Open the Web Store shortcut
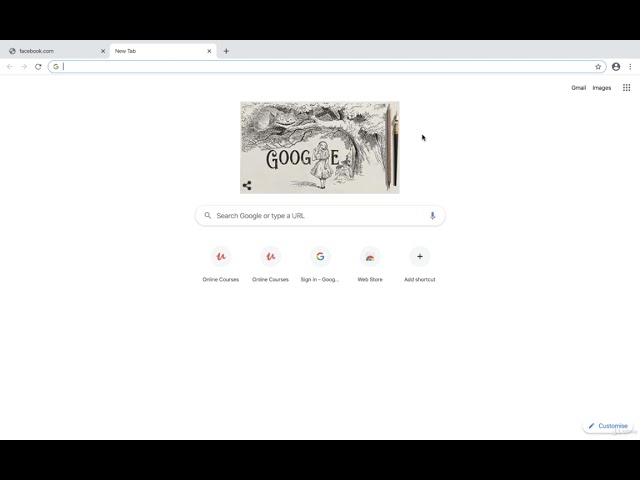 coord(370,264)
